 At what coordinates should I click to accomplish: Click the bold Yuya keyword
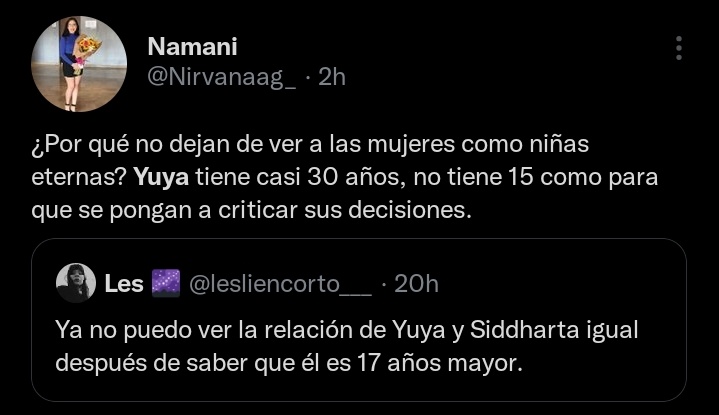[x=161, y=177]
